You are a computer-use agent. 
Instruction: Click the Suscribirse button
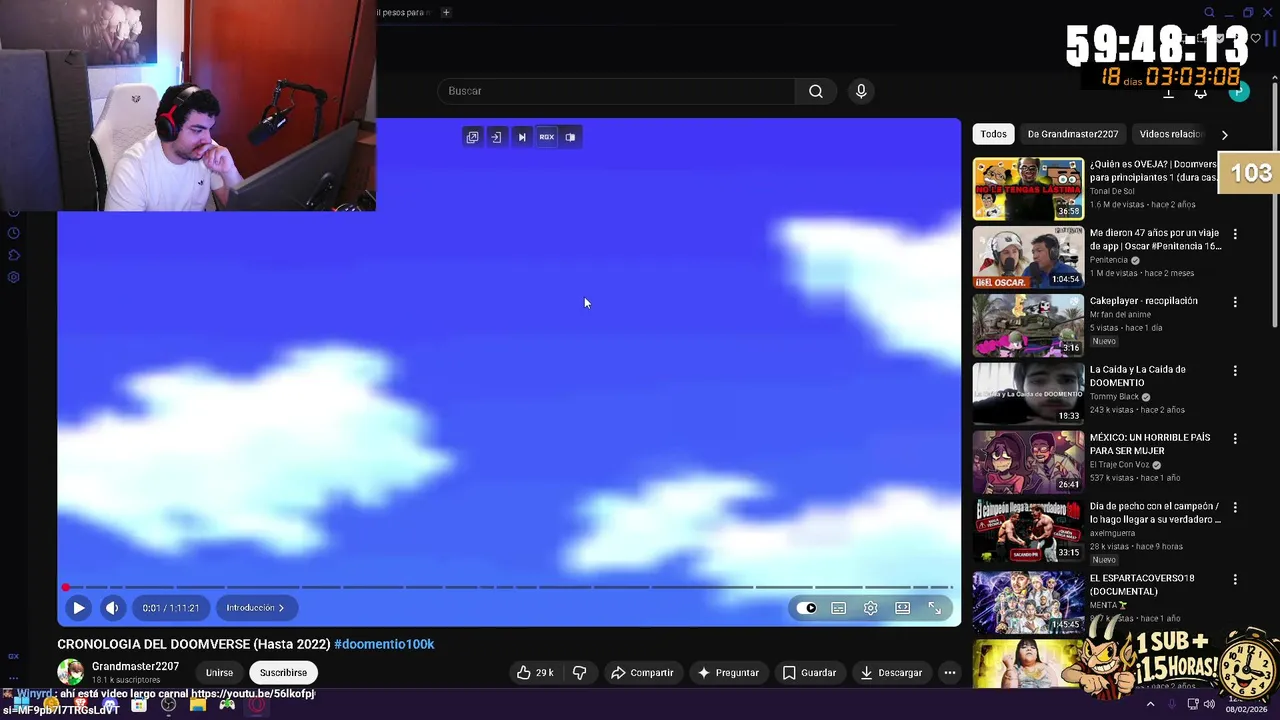[283, 673]
